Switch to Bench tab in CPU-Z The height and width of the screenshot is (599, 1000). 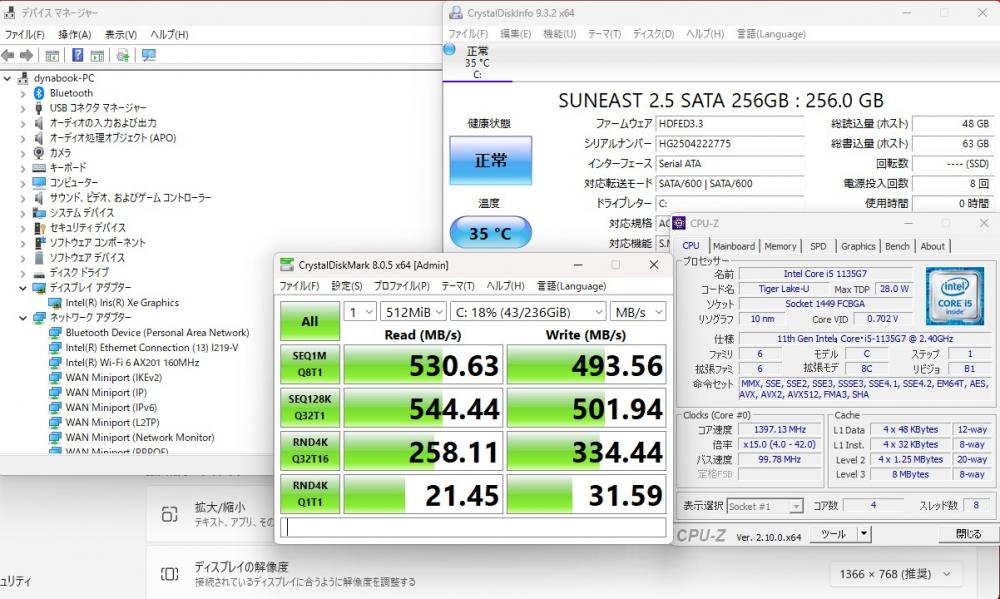(x=897, y=246)
